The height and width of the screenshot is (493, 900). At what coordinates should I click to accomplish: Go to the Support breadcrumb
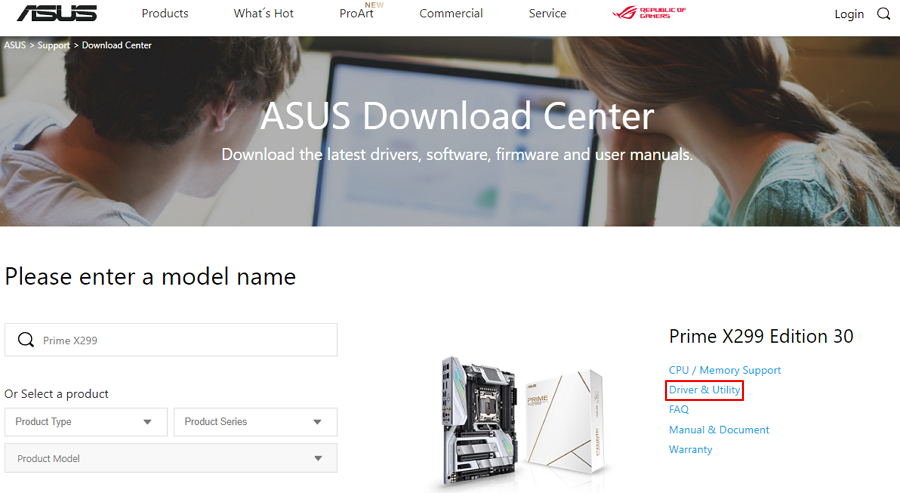[x=53, y=45]
